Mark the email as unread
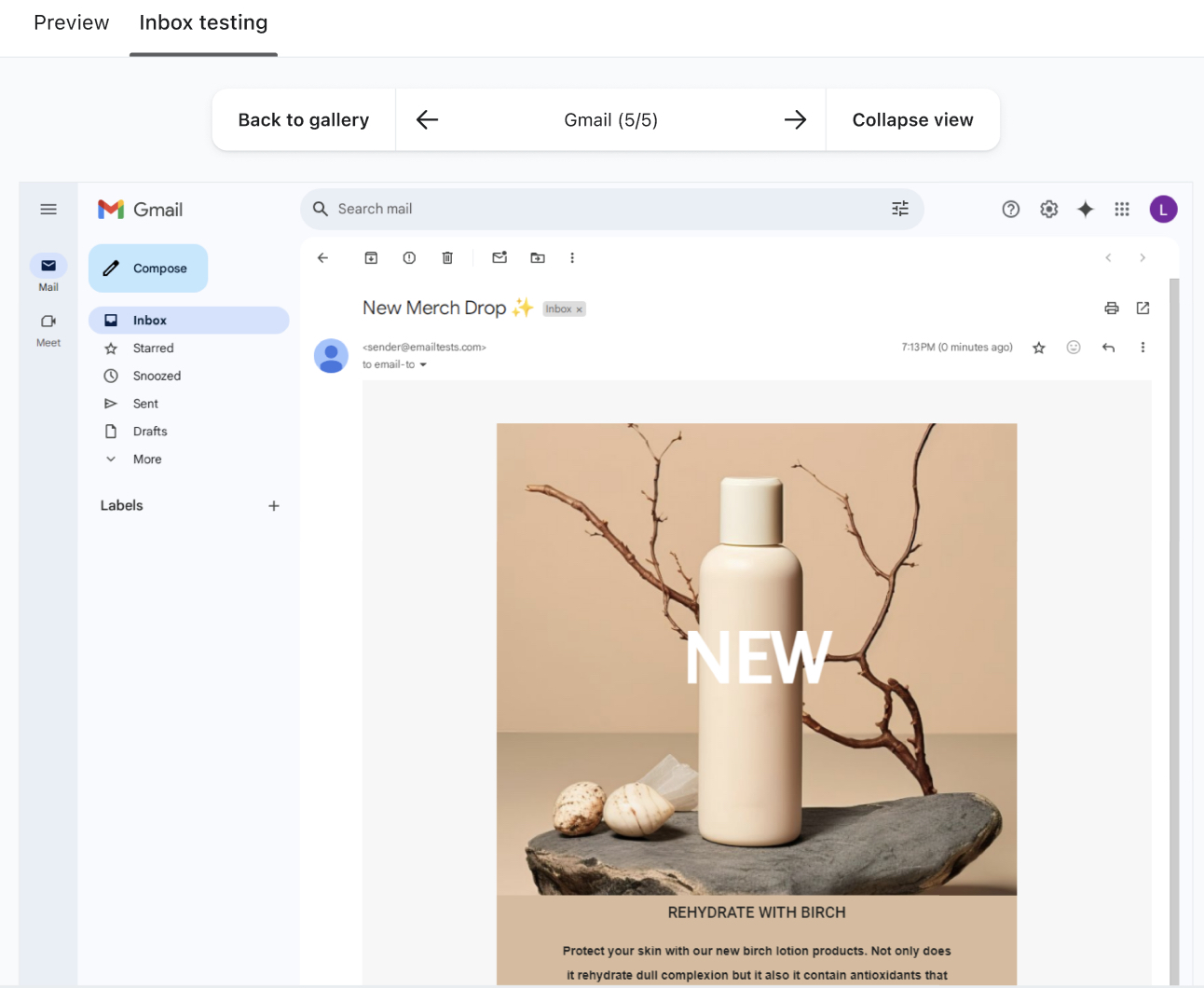The width and height of the screenshot is (1204, 988). [499, 257]
